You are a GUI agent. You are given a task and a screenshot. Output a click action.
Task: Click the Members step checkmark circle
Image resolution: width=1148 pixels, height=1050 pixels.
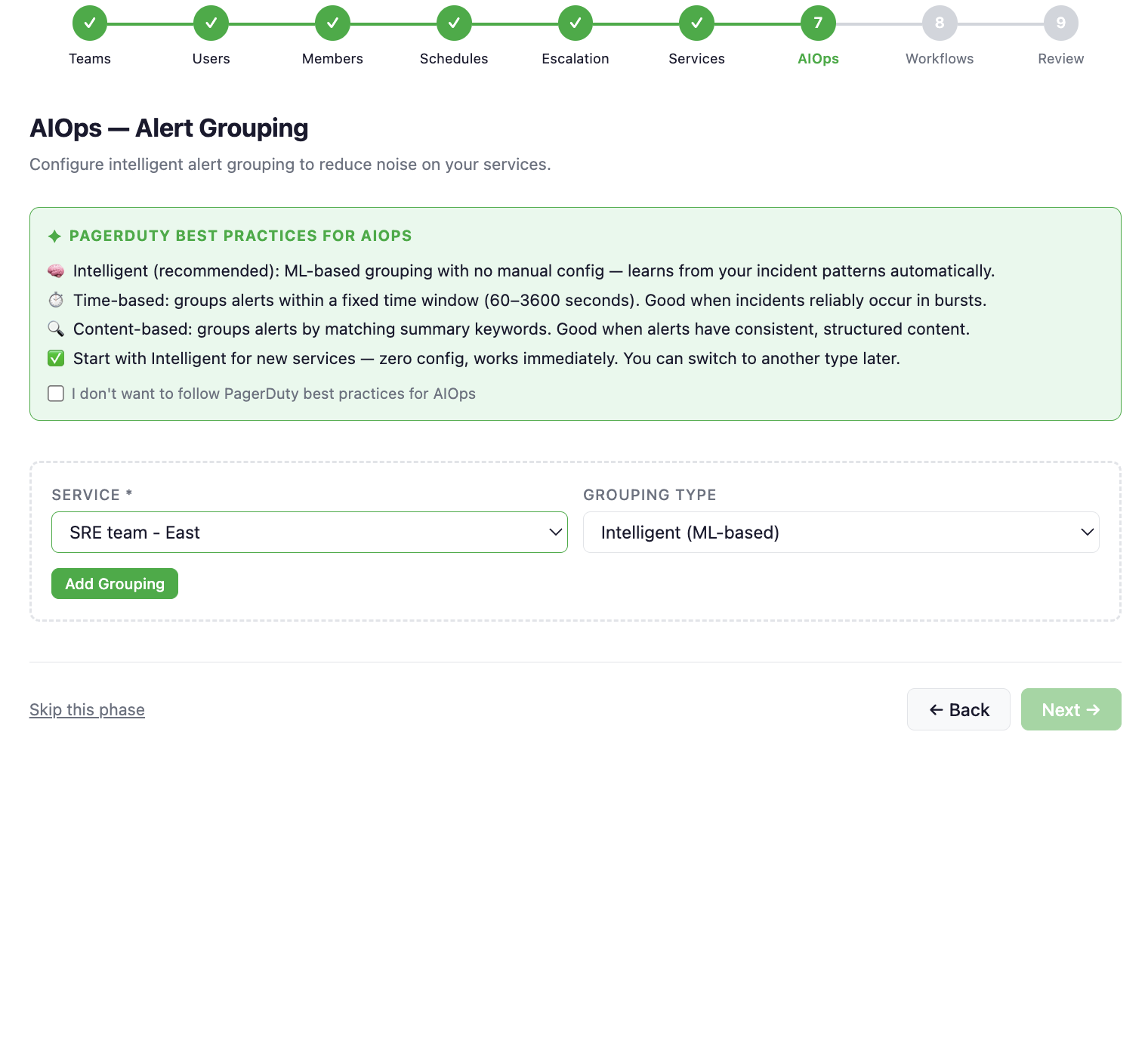point(332,23)
